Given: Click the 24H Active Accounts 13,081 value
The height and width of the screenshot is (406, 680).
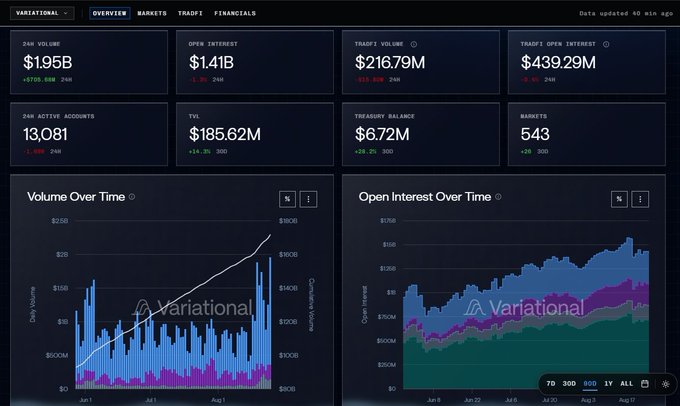Looking at the screenshot, I should (x=45, y=134).
